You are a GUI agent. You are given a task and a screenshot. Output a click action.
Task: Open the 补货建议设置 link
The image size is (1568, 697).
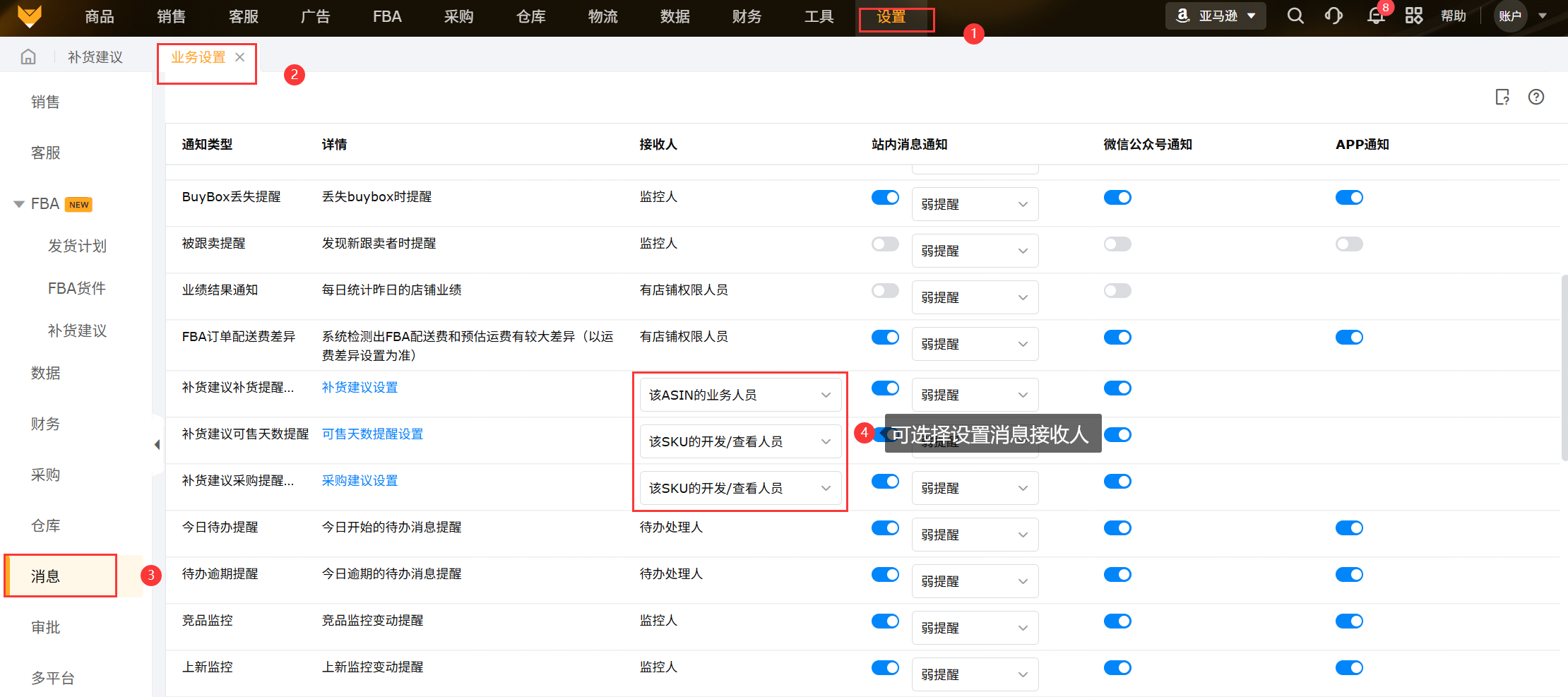[x=360, y=387]
